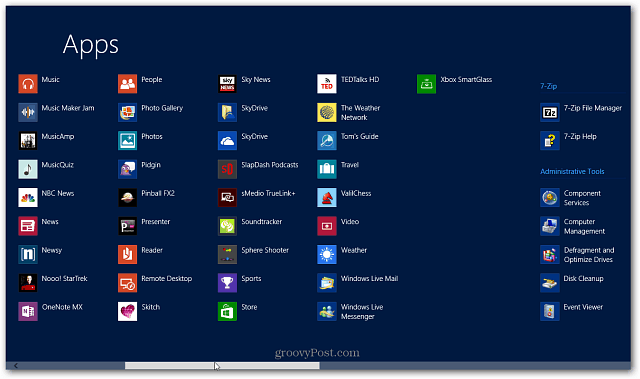Launch the People app icon
The image size is (640, 379).
(x=127, y=84)
